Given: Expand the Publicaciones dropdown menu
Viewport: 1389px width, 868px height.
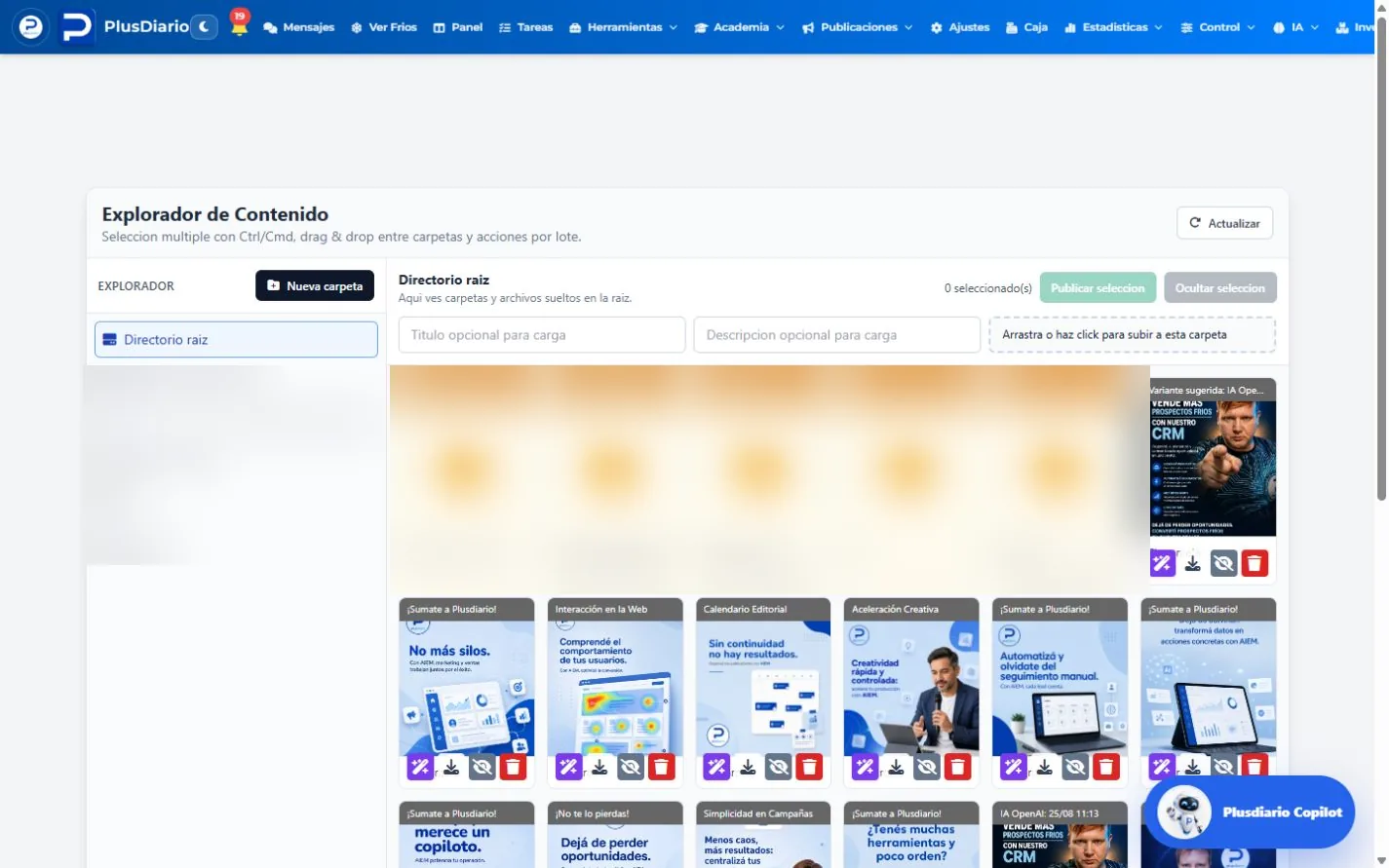Looking at the screenshot, I should (x=857, y=27).
